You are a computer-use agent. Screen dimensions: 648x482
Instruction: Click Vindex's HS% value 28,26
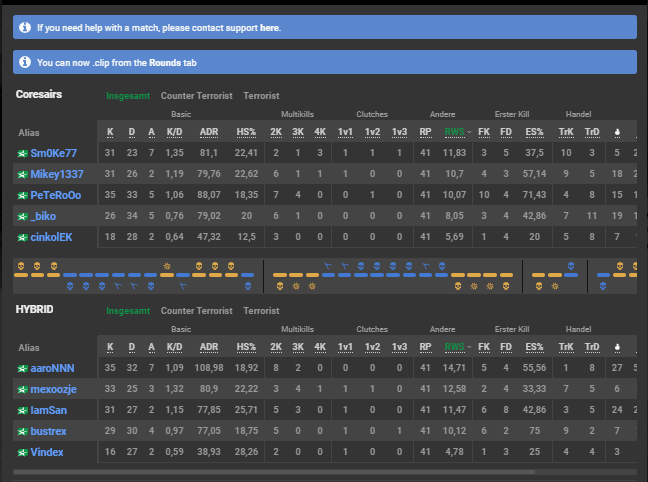[246, 452]
